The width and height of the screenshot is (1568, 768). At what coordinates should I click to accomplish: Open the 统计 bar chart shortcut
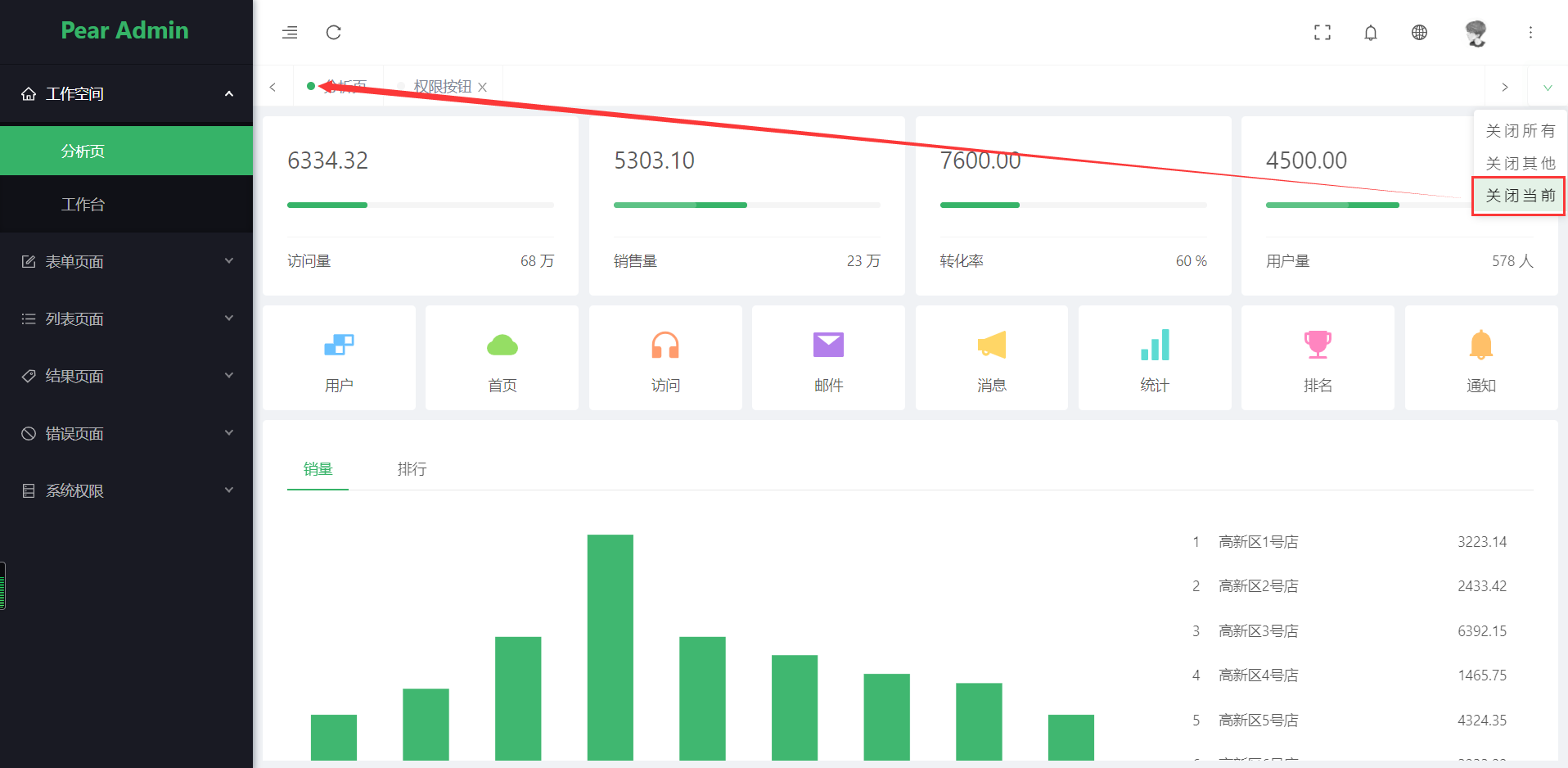[1155, 358]
